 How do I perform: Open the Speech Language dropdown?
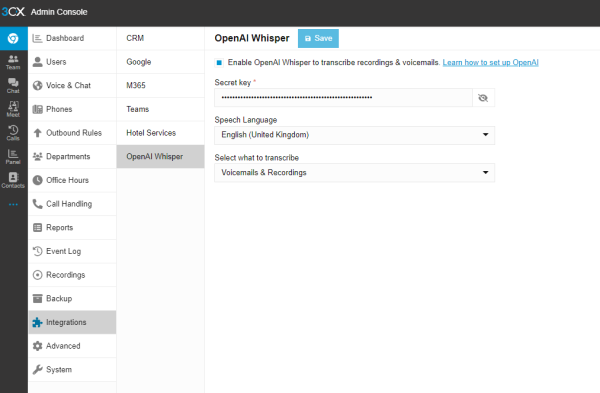point(354,135)
